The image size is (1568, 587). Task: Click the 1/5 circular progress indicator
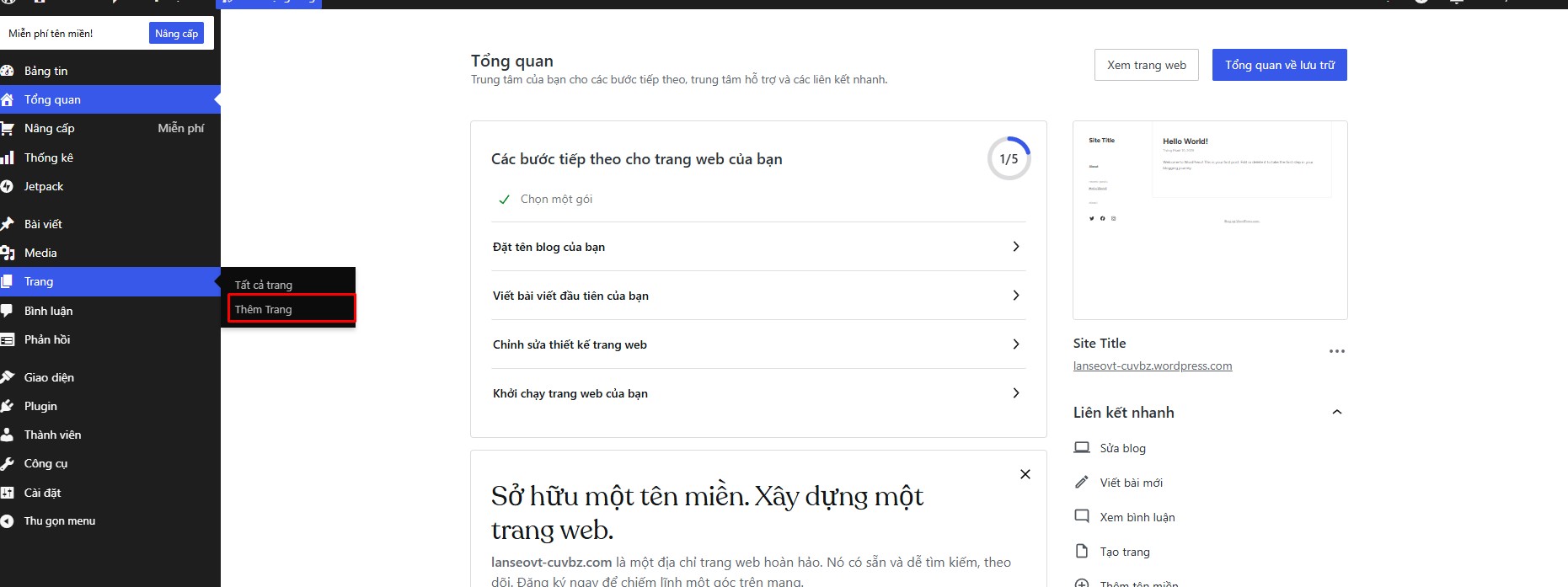click(x=1009, y=158)
